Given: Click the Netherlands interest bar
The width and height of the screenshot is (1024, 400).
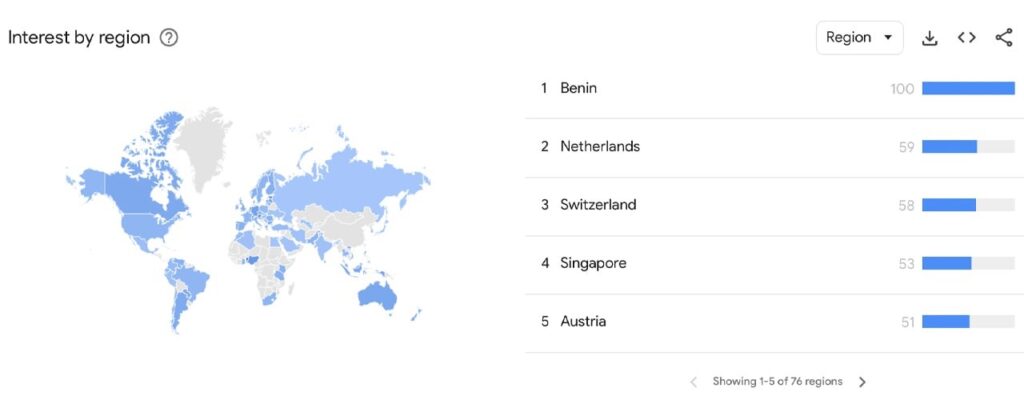Looking at the screenshot, I should (949, 147).
